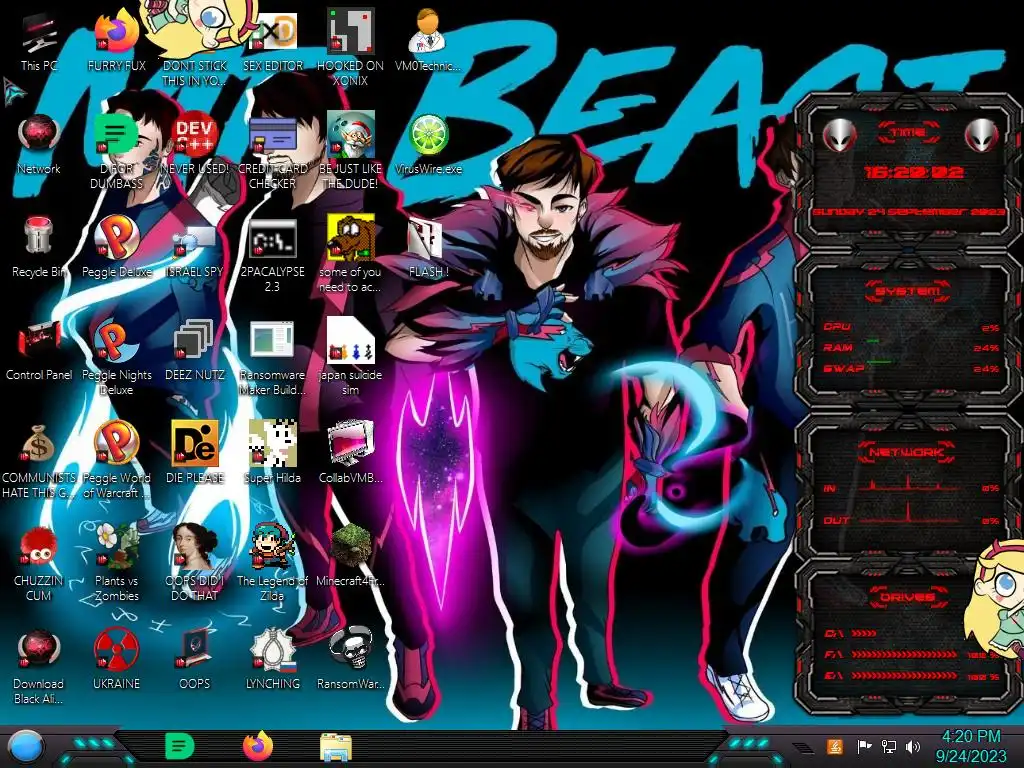
Task: Open the VM0Technic... doctor icon
Action: (x=428, y=42)
